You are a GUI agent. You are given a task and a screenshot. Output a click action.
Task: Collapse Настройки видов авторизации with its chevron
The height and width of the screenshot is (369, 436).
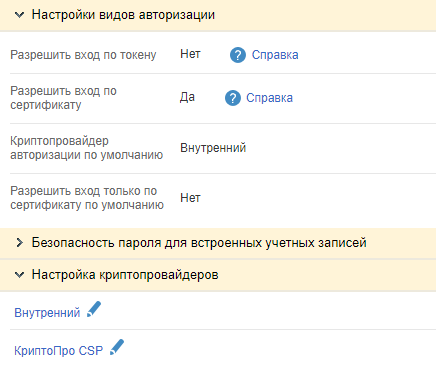[20, 15]
